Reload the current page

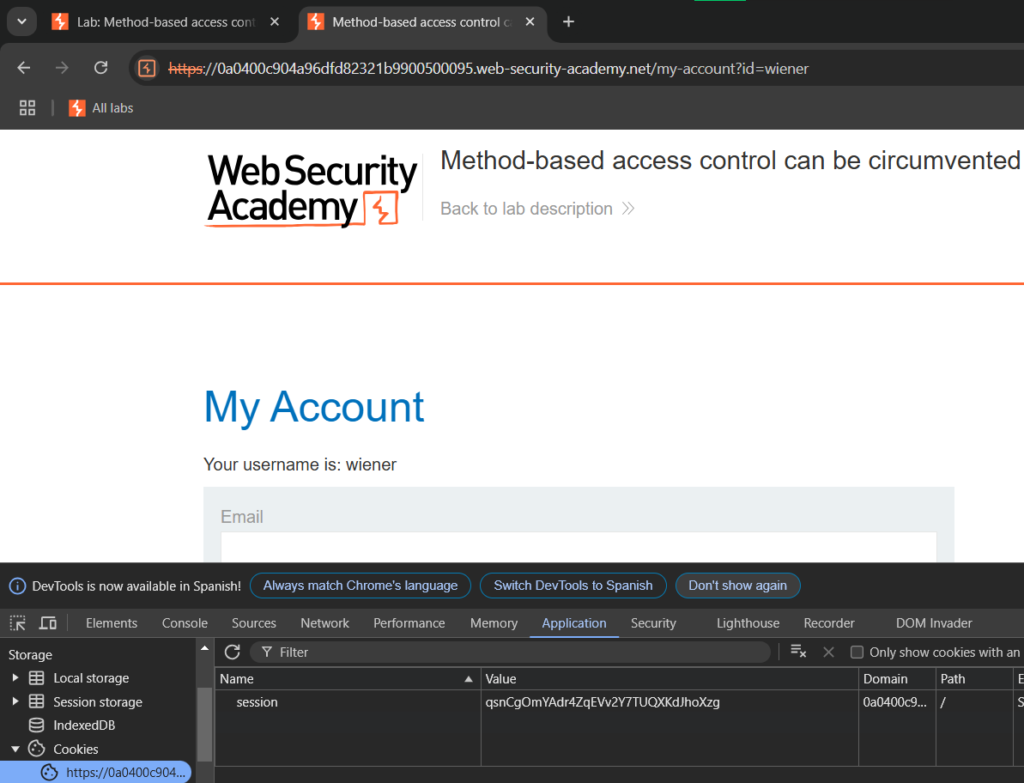(101, 68)
